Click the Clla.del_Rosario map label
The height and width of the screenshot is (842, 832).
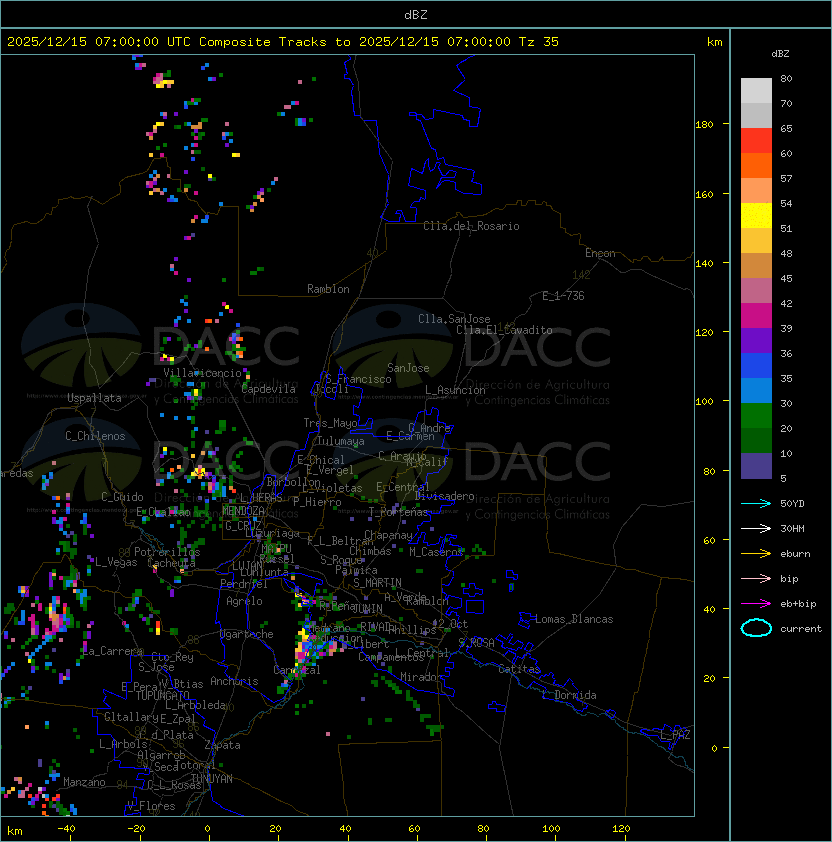471,226
